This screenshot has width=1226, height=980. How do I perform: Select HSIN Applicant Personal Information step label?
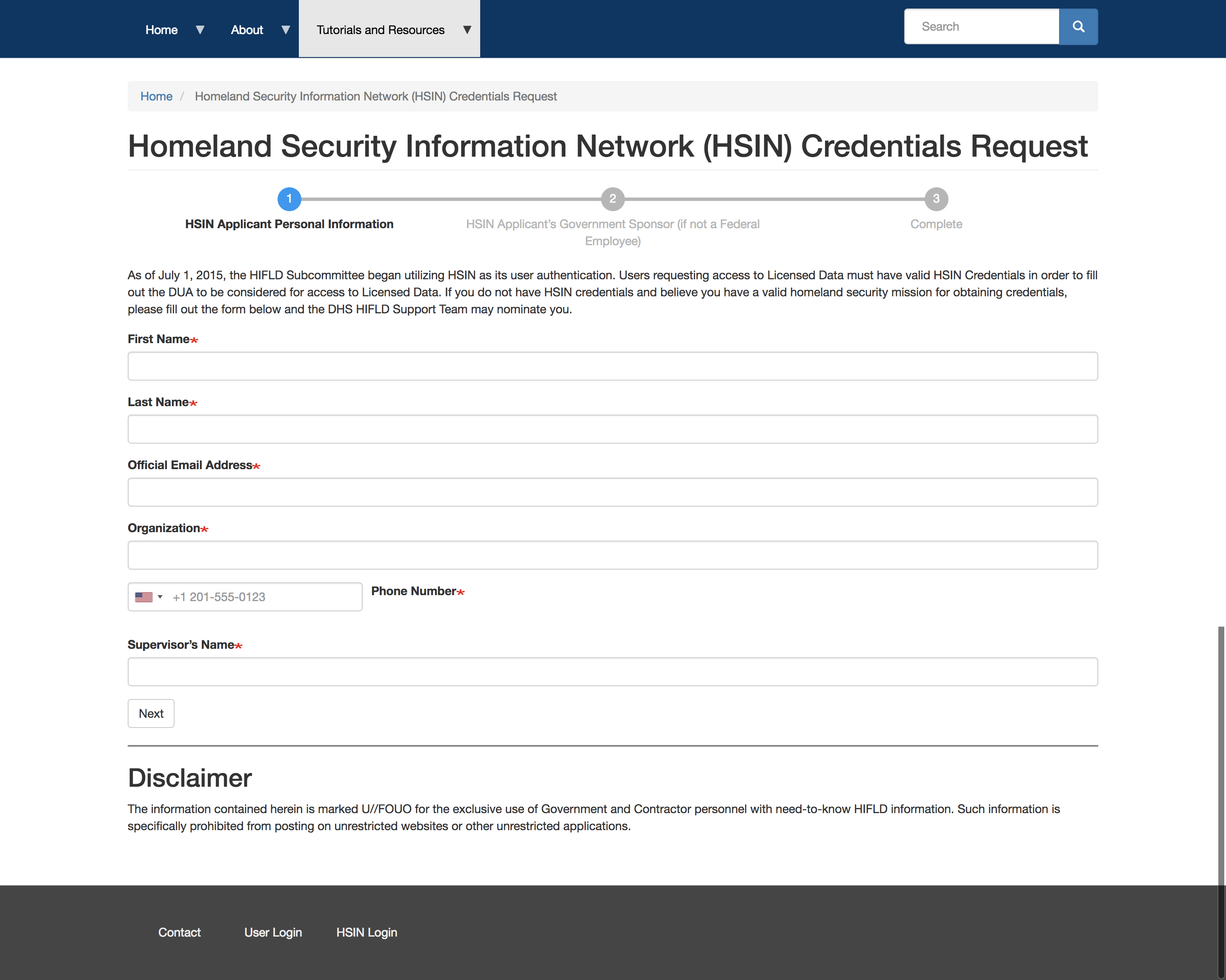[289, 224]
